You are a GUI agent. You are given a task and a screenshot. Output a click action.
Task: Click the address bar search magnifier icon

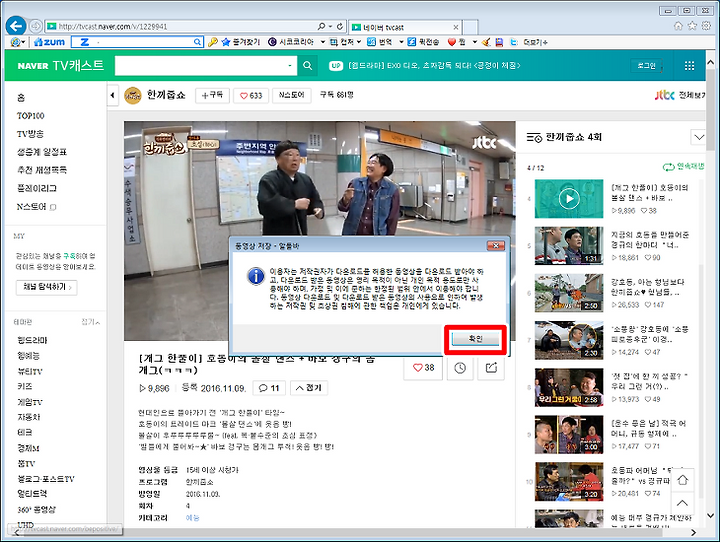322,27
